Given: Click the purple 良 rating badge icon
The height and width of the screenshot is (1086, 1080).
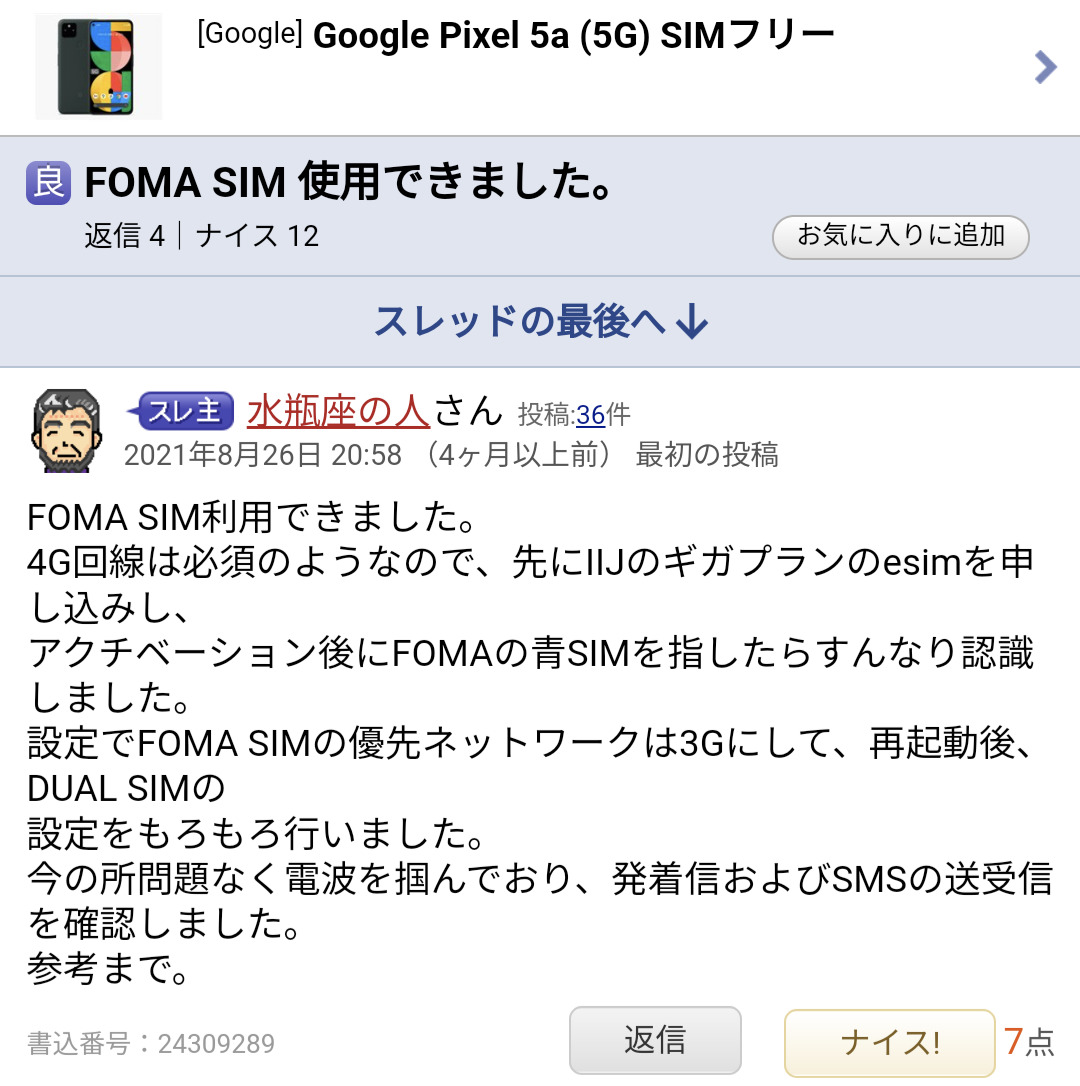Looking at the screenshot, I should tap(48, 183).
